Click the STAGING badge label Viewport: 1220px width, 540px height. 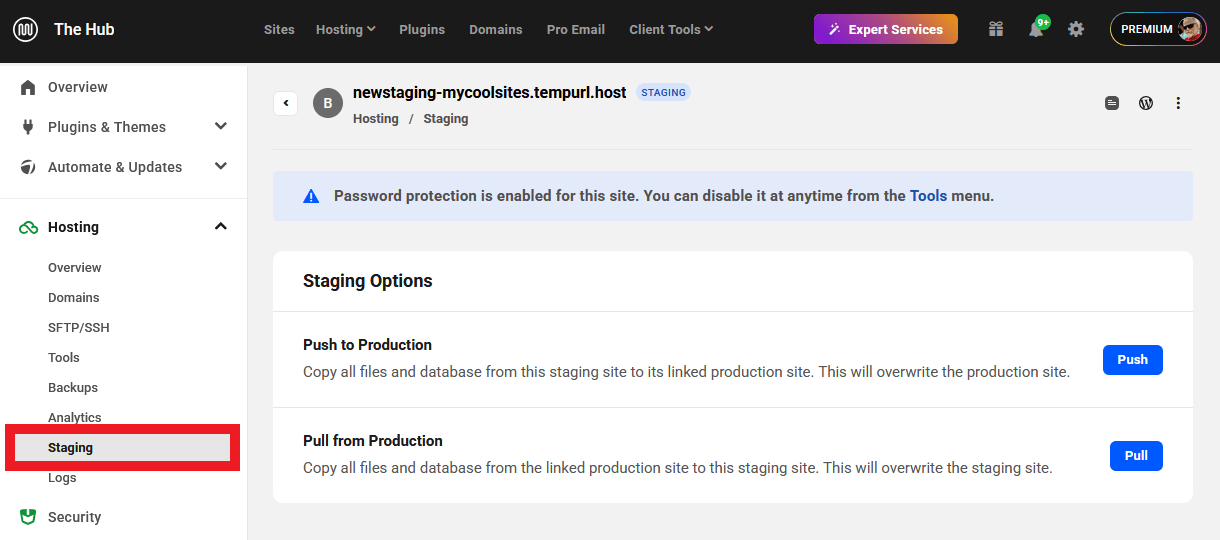coord(664,92)
